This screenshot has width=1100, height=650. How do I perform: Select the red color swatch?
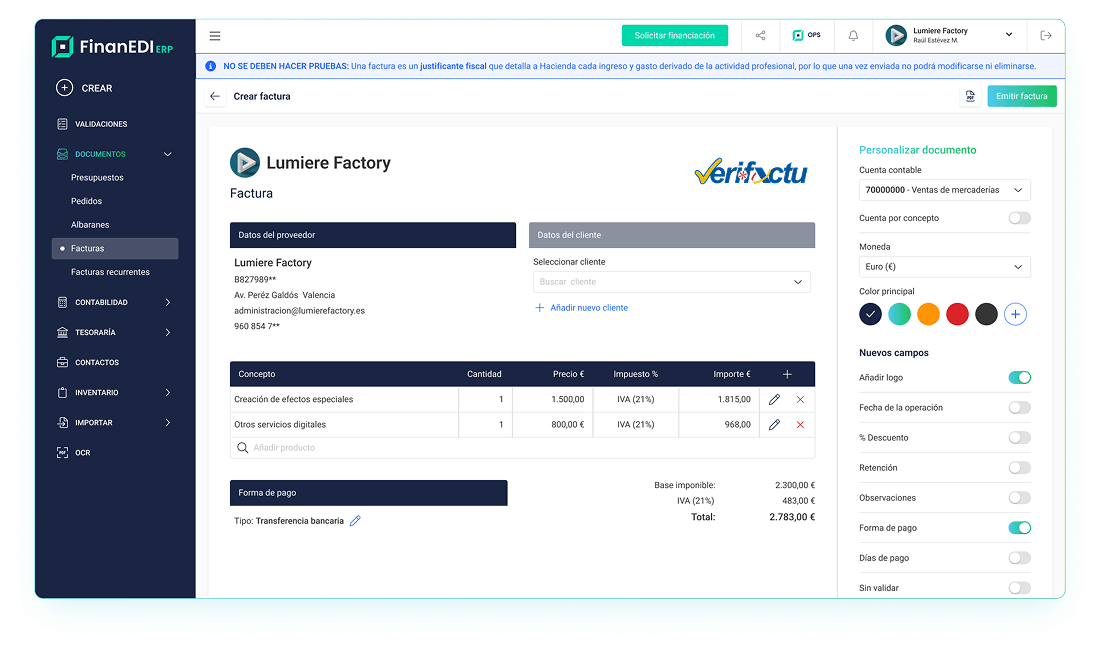(957, 314)
